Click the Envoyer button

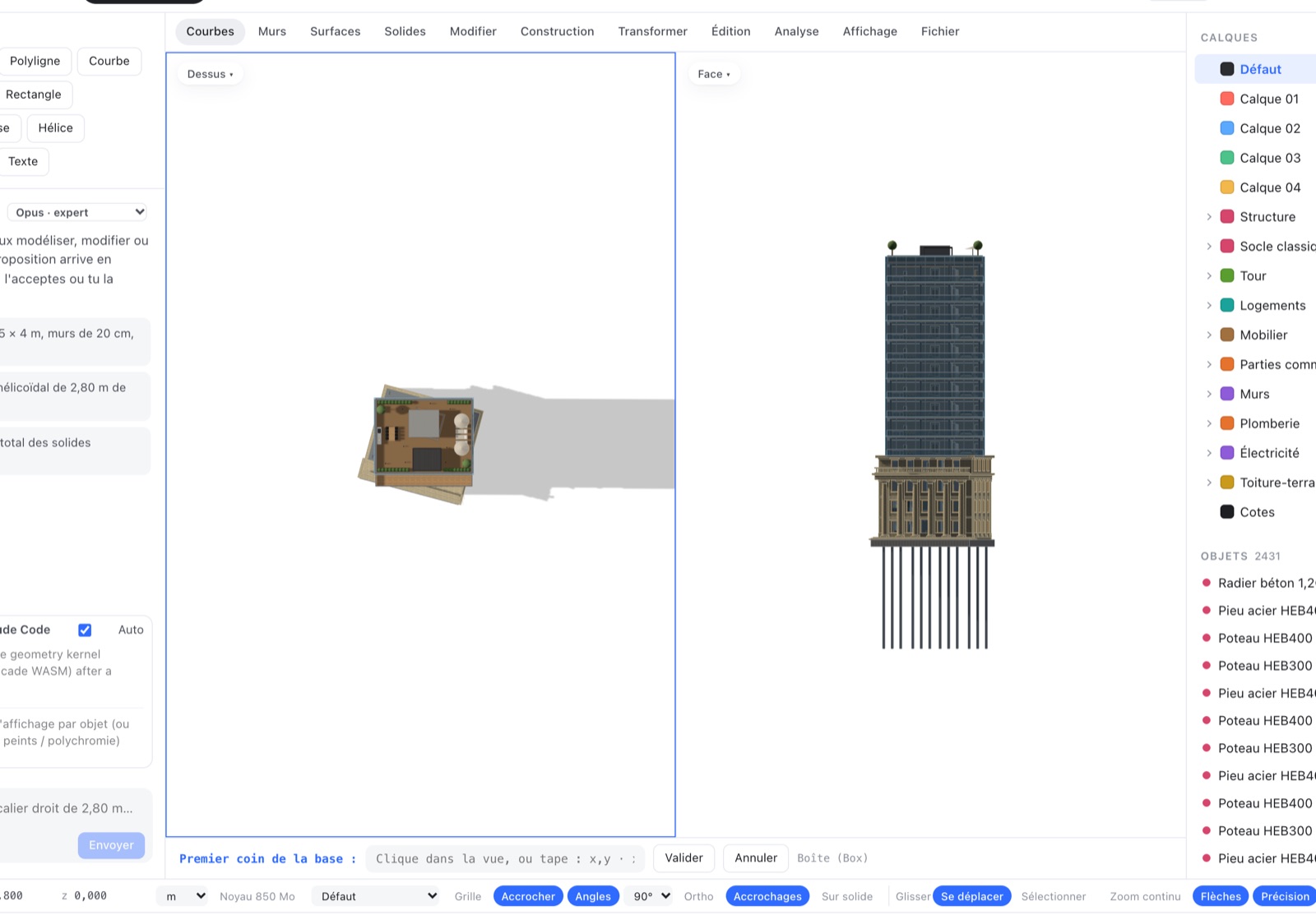(x=111, y=845)
